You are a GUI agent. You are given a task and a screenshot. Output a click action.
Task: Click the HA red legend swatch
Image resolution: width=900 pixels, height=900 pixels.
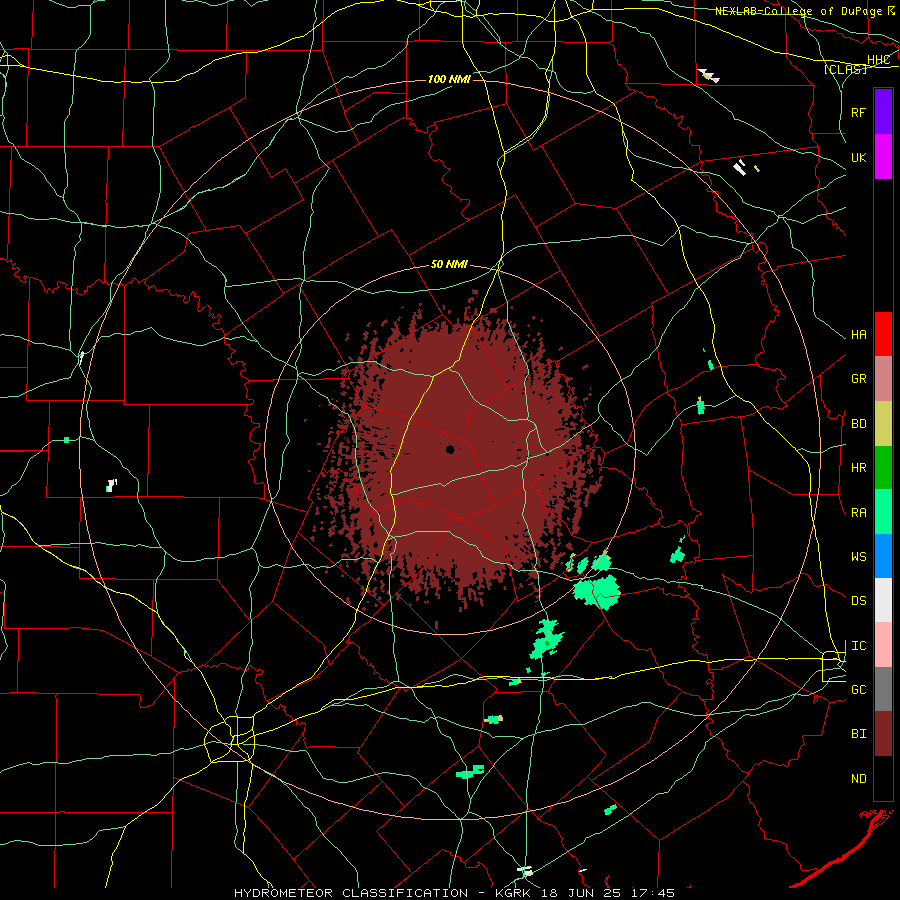(x=883, y=334)
